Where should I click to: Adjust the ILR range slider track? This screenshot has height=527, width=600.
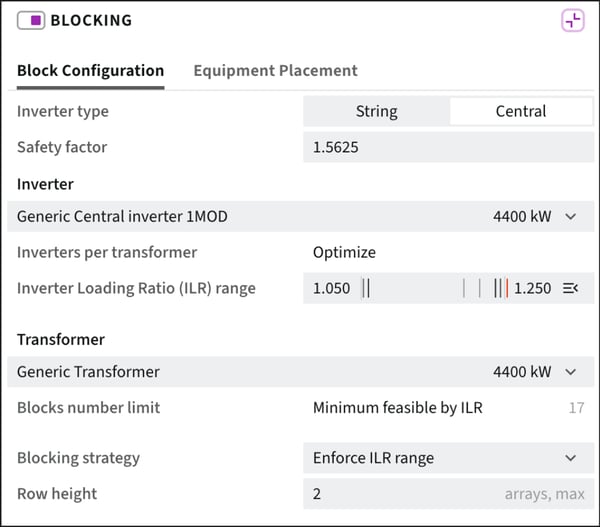click(432, 288)
